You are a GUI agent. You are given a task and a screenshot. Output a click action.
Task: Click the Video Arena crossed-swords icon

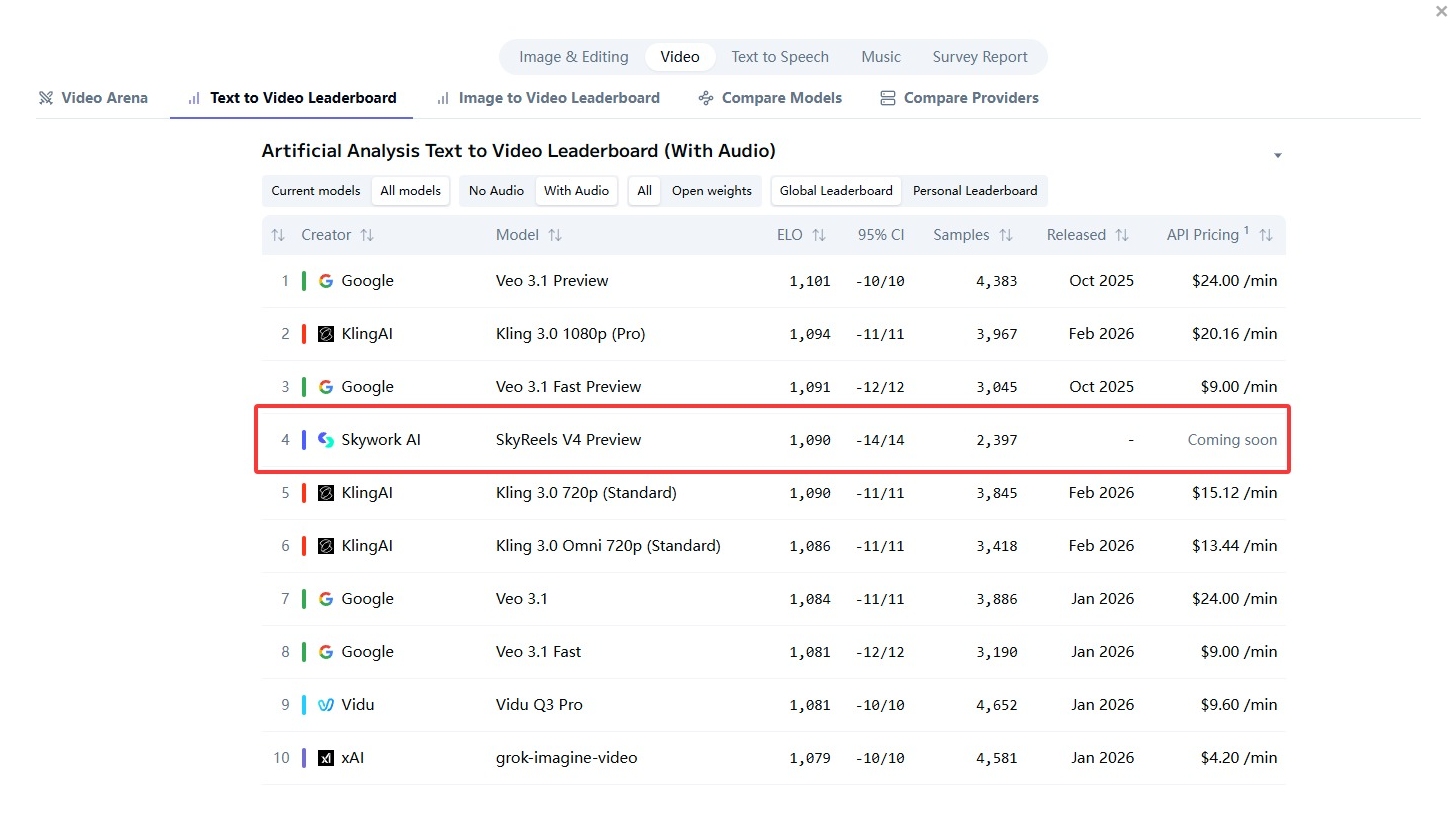coord(46,98)
